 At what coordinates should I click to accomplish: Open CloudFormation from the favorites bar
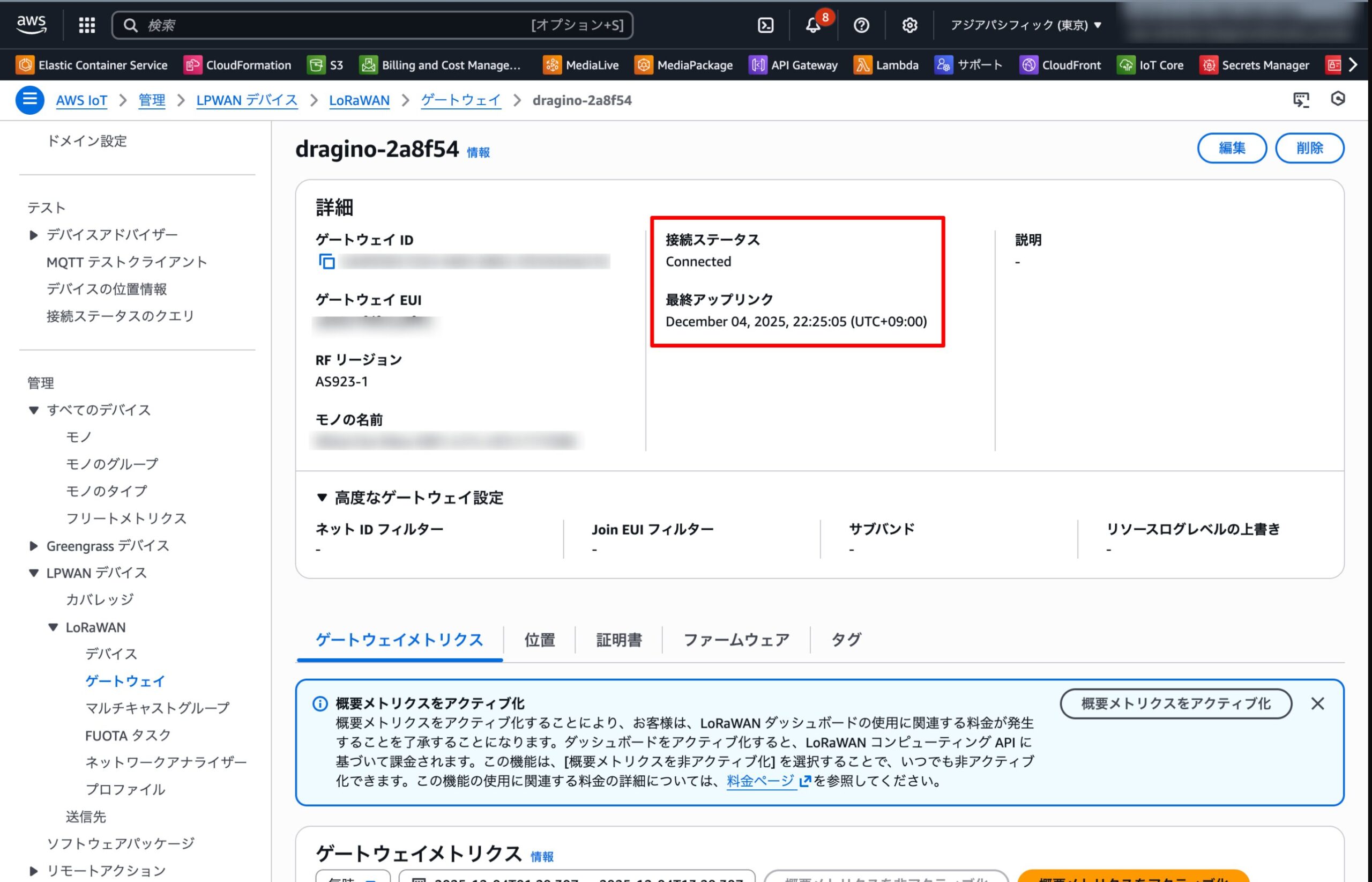coord(238,65)
